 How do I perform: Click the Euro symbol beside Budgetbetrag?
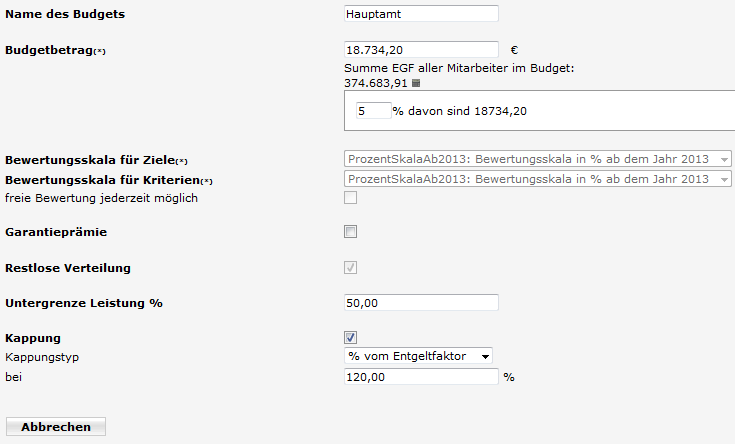pyautogui.click(x=514, y=50)
